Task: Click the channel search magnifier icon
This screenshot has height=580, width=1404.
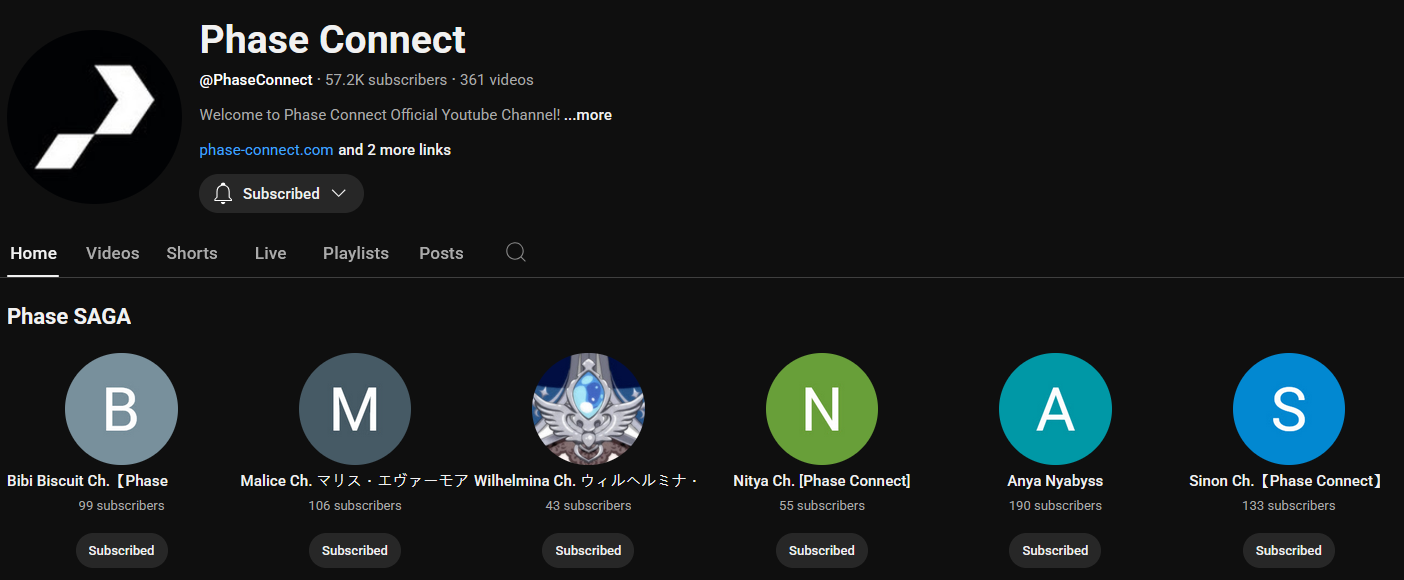Action: [x=516, y=252]
